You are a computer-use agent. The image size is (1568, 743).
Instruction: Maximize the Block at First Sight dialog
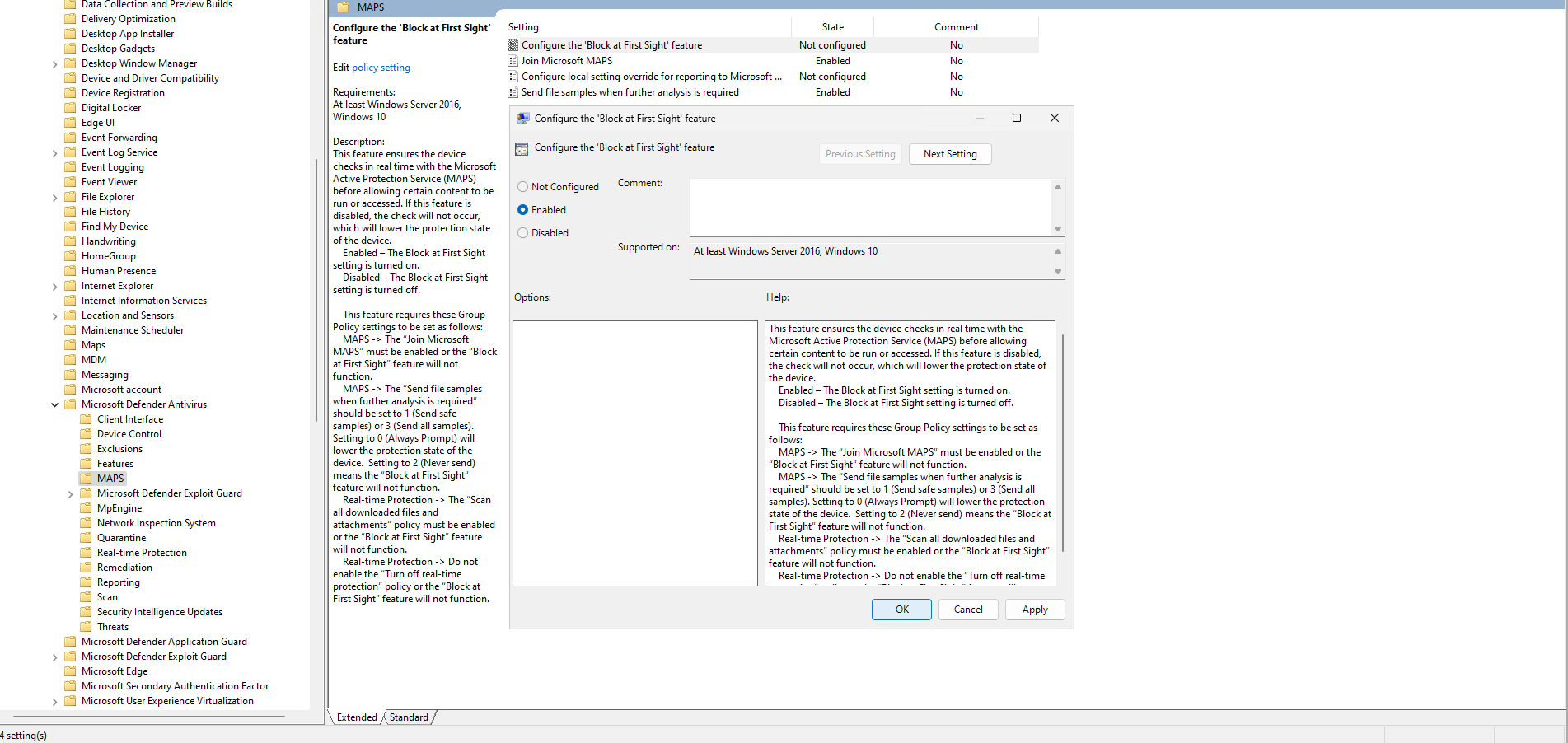(1017, 118)
